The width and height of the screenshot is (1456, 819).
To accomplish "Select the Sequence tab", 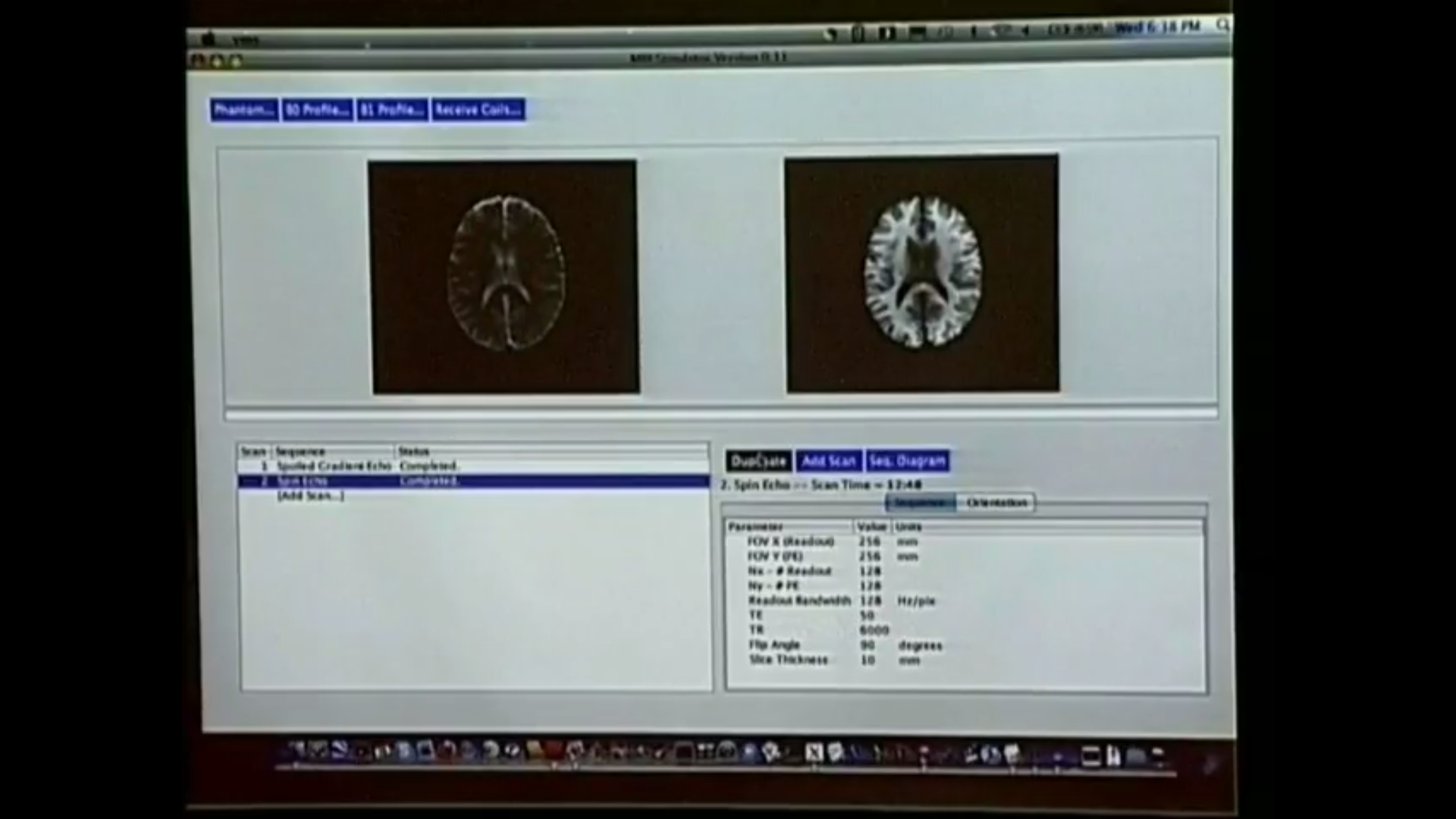I will [919, 503].
